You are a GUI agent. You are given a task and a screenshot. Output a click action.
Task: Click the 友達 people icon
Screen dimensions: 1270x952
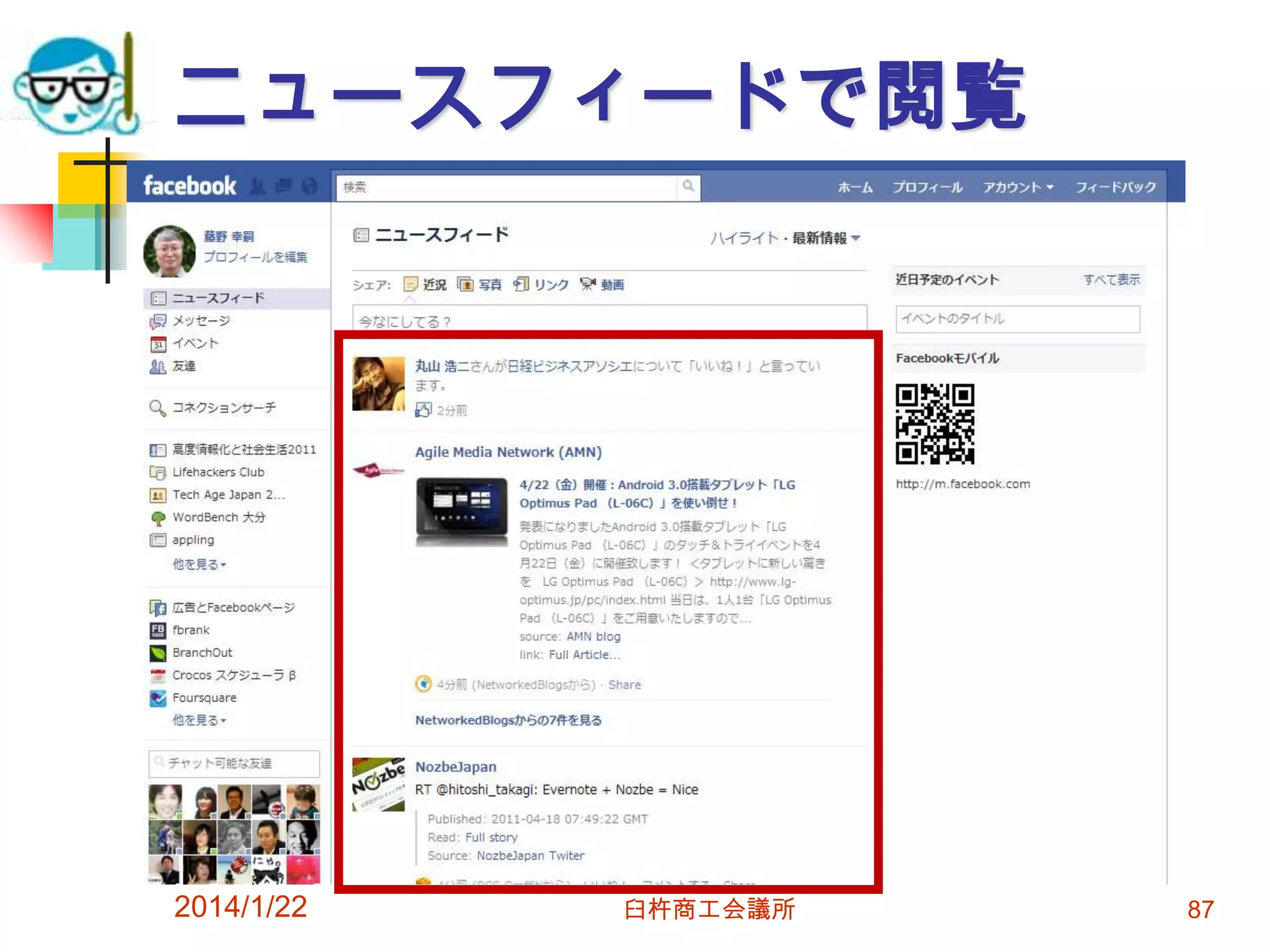point(158,367)
